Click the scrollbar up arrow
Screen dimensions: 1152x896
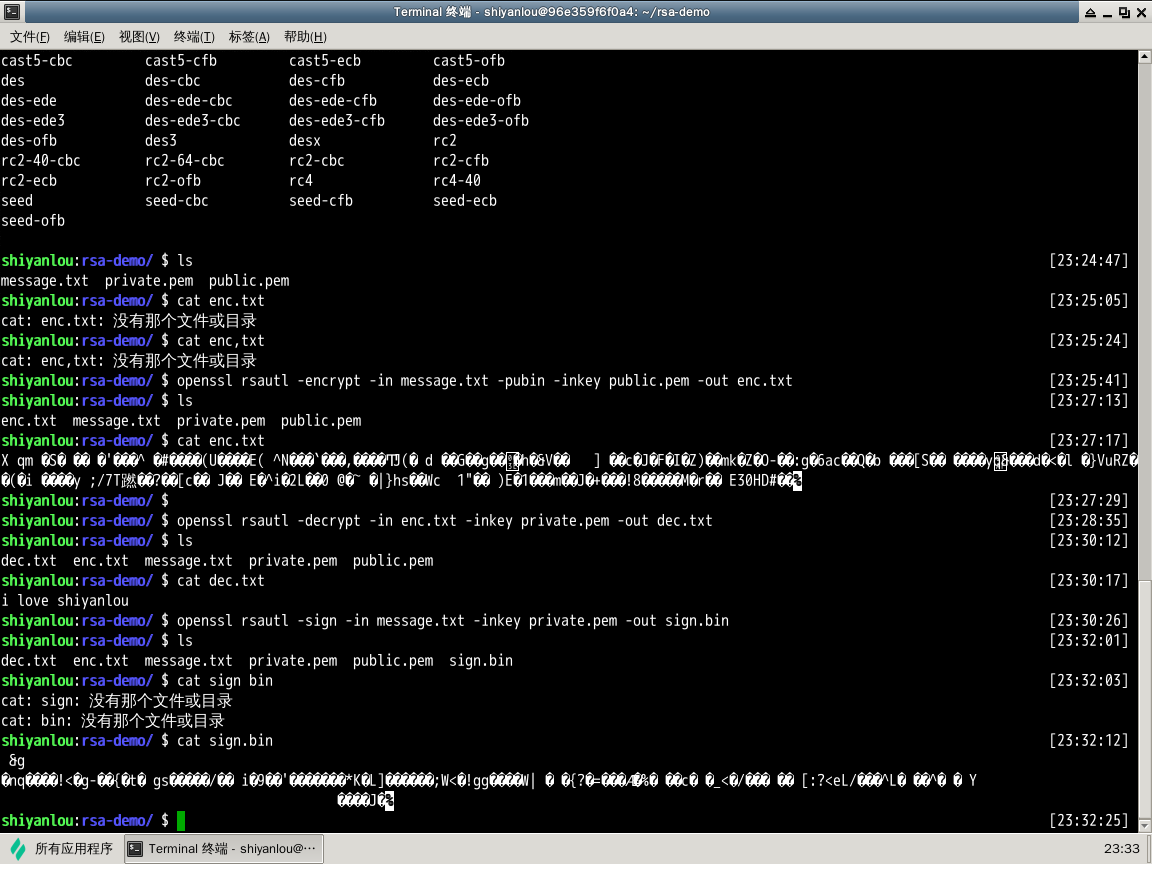point(1144,57)
